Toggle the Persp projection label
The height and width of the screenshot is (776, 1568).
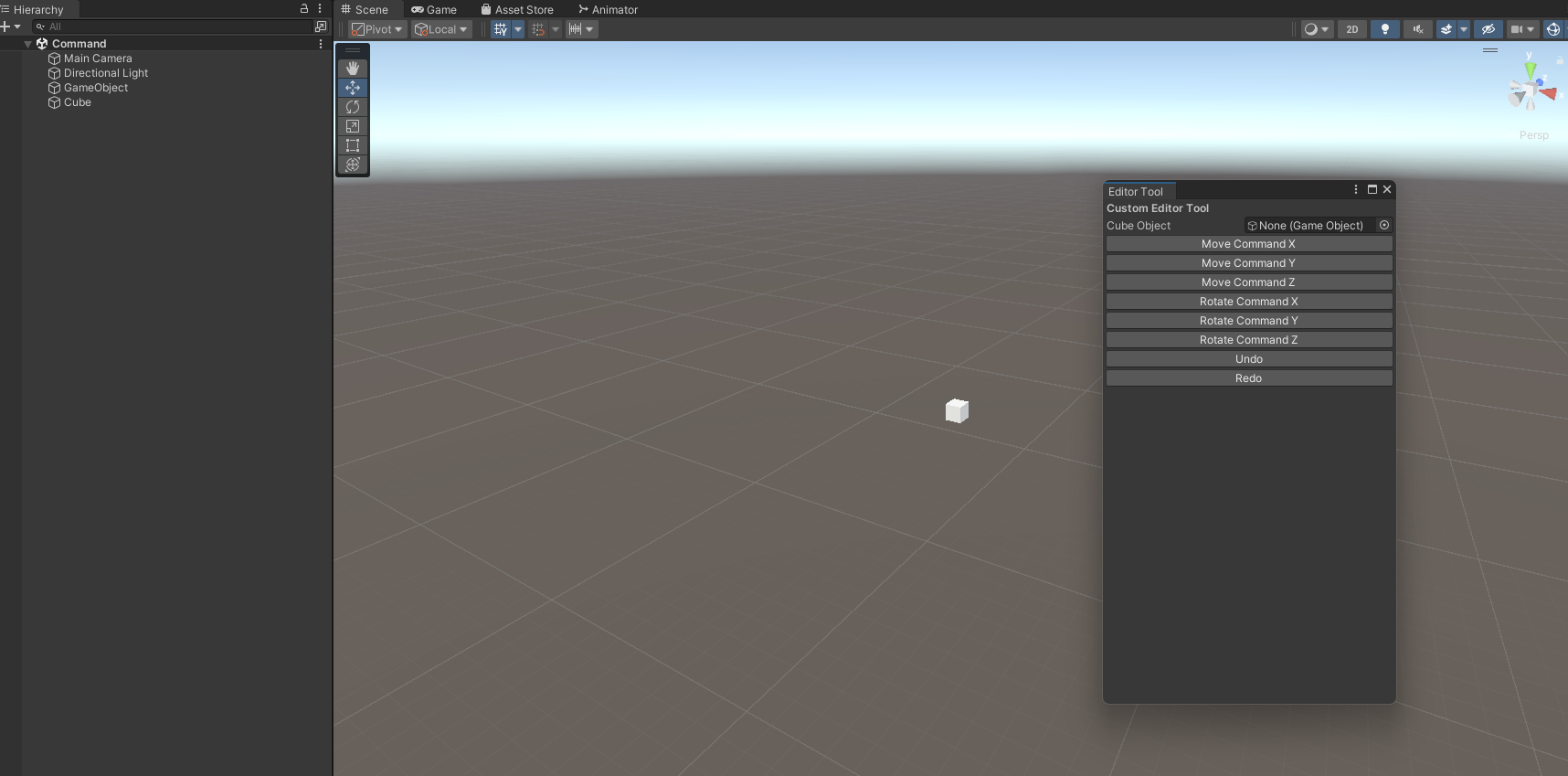[1534, 135]
